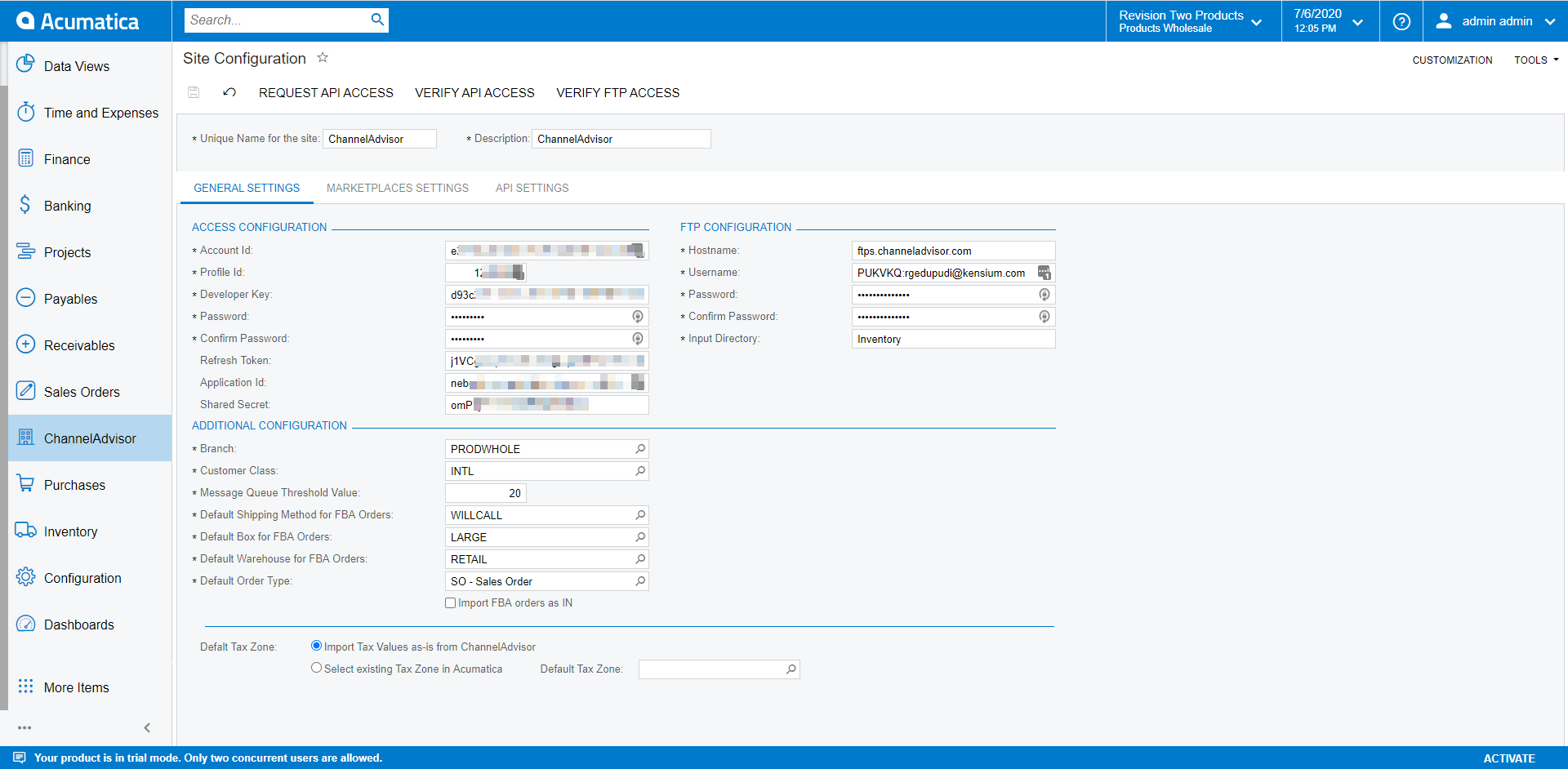Switch to MARKETPLACES SETTINGS tab
The image size is (1568, 769).
point(398,188)
